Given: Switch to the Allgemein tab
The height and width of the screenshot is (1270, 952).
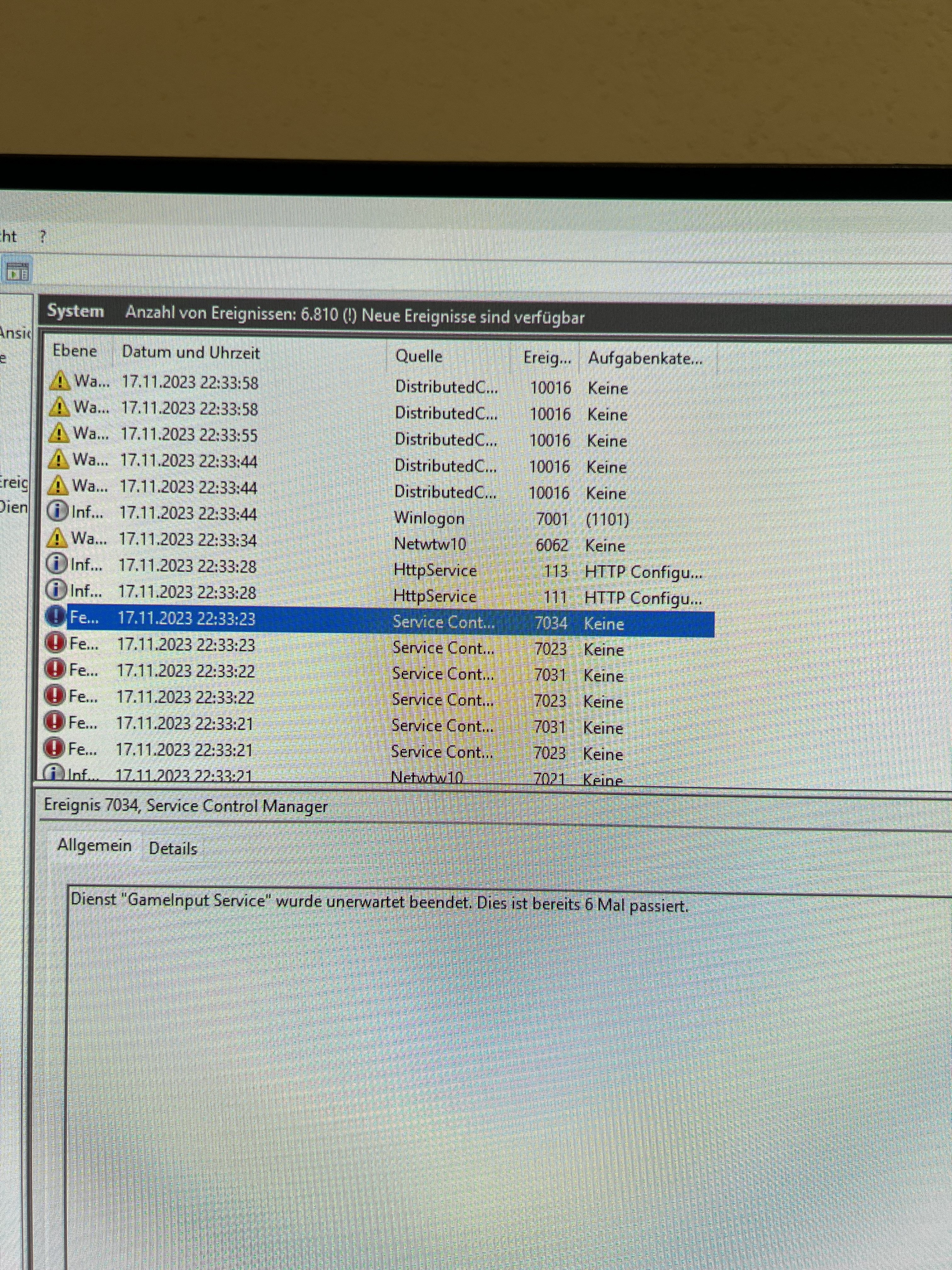Looking at the screenshot, I should coord(94,845).
